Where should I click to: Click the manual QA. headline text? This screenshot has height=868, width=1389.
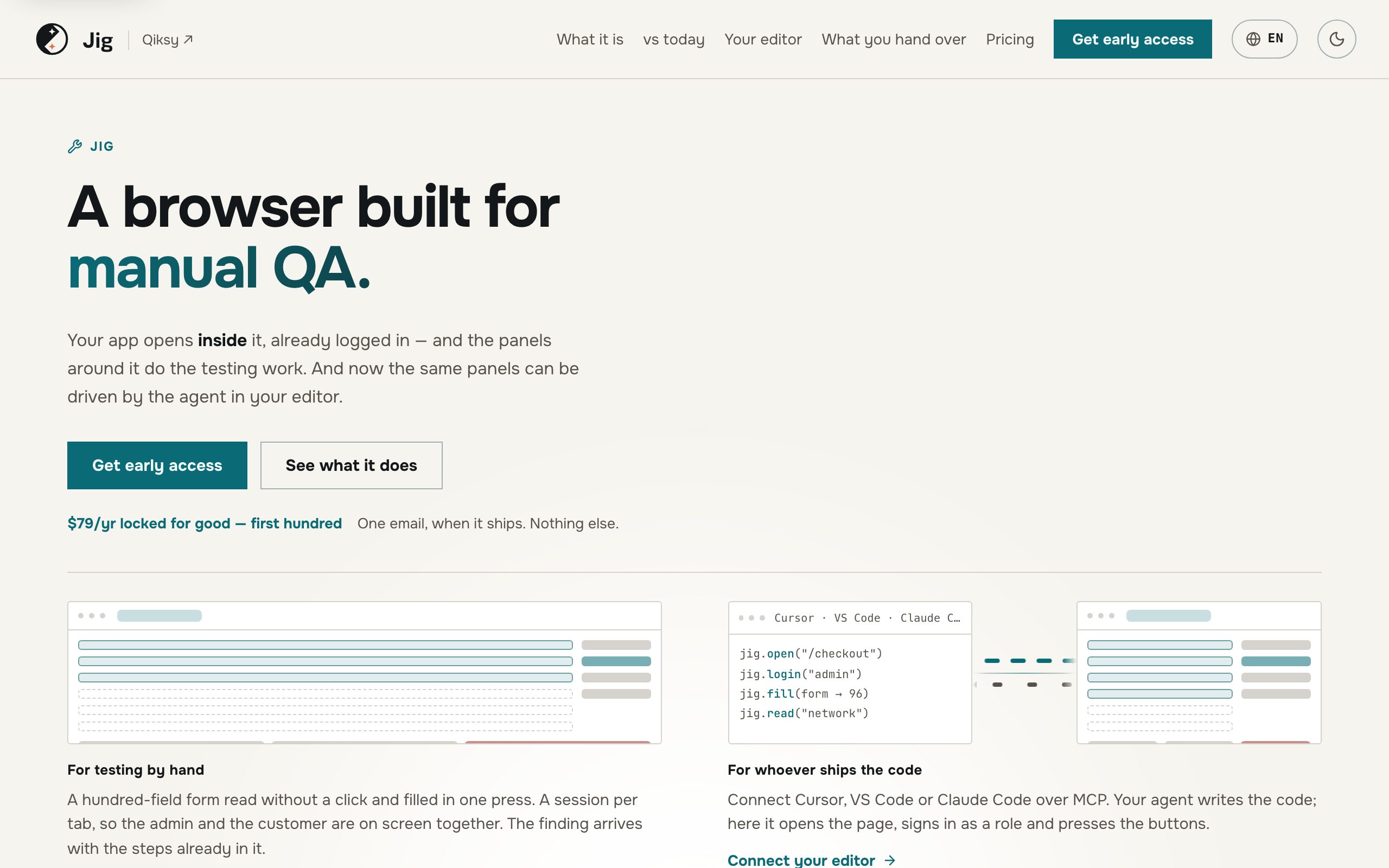tap(219, 267)
